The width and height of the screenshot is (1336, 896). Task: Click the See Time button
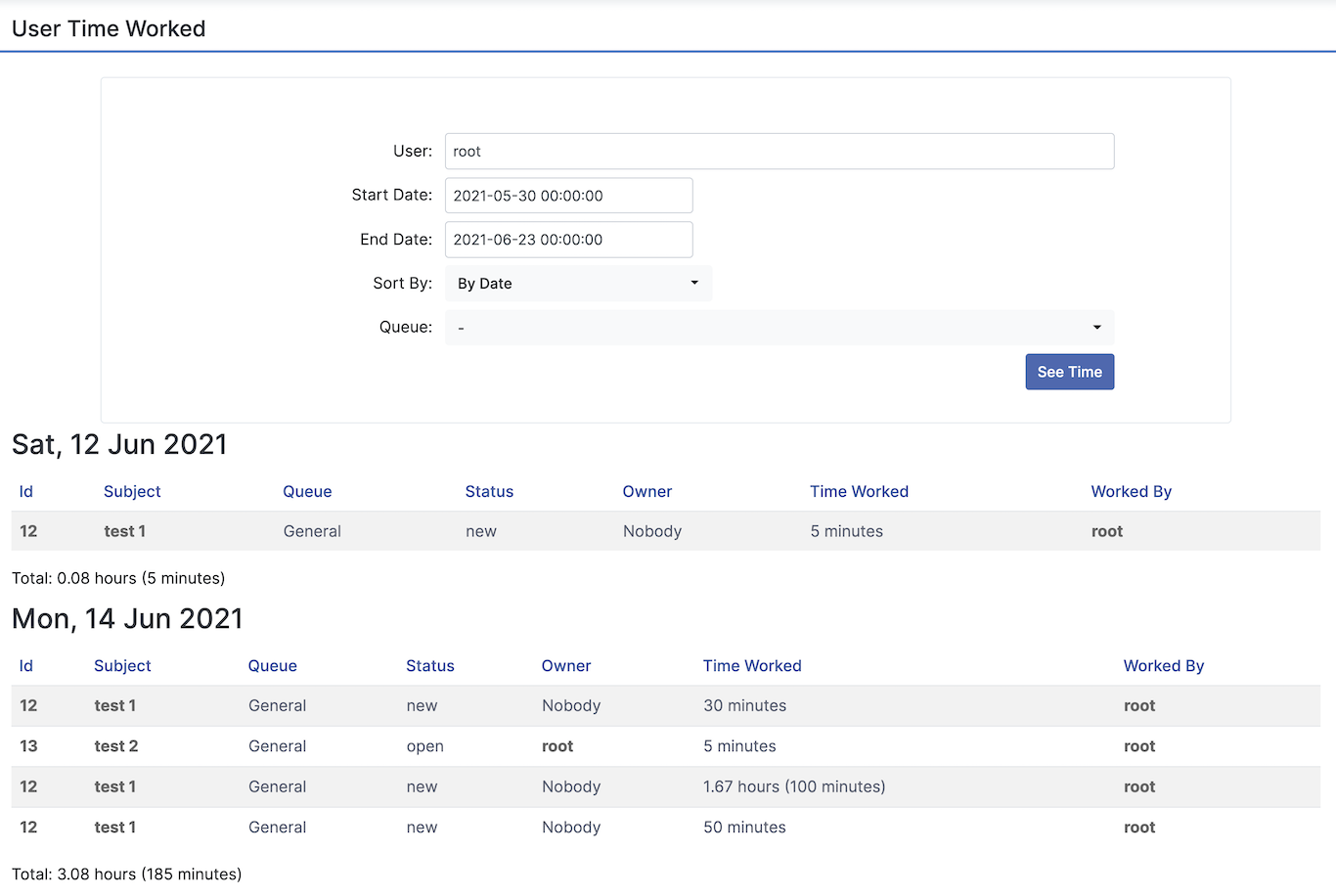point(1069,372)
